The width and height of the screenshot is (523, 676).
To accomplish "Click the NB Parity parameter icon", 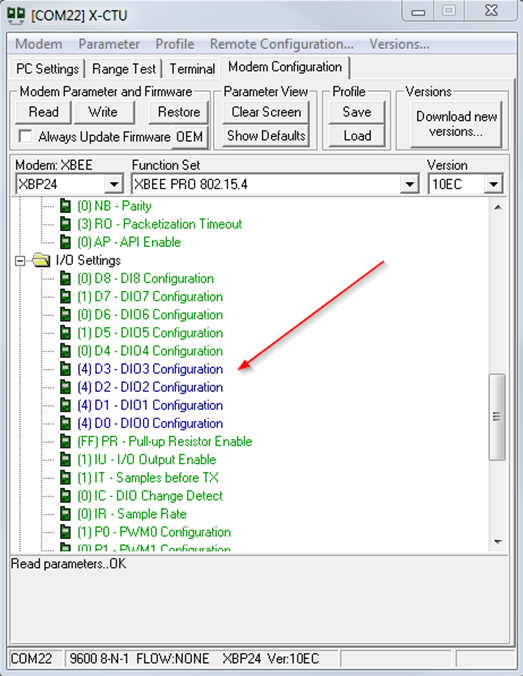I will 65,206.
